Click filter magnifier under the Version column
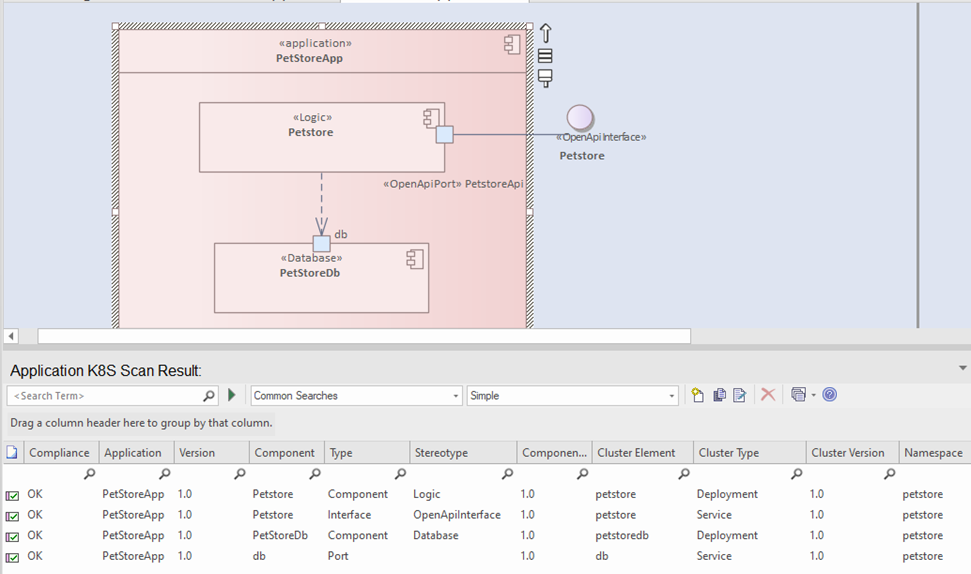 pos(240,474)
